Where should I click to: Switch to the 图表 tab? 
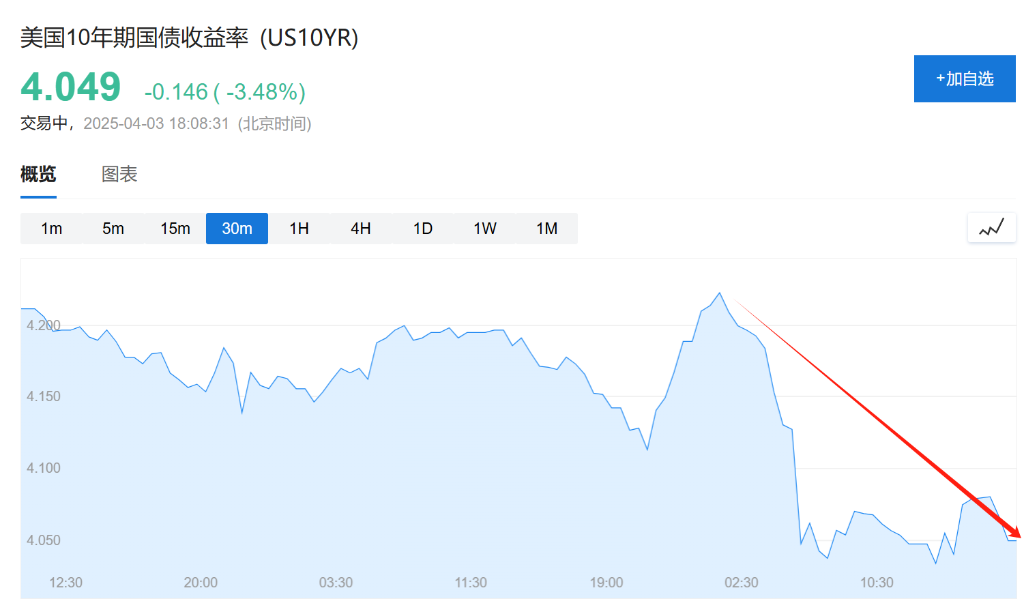pyautogui.click(x=119, y=174)
